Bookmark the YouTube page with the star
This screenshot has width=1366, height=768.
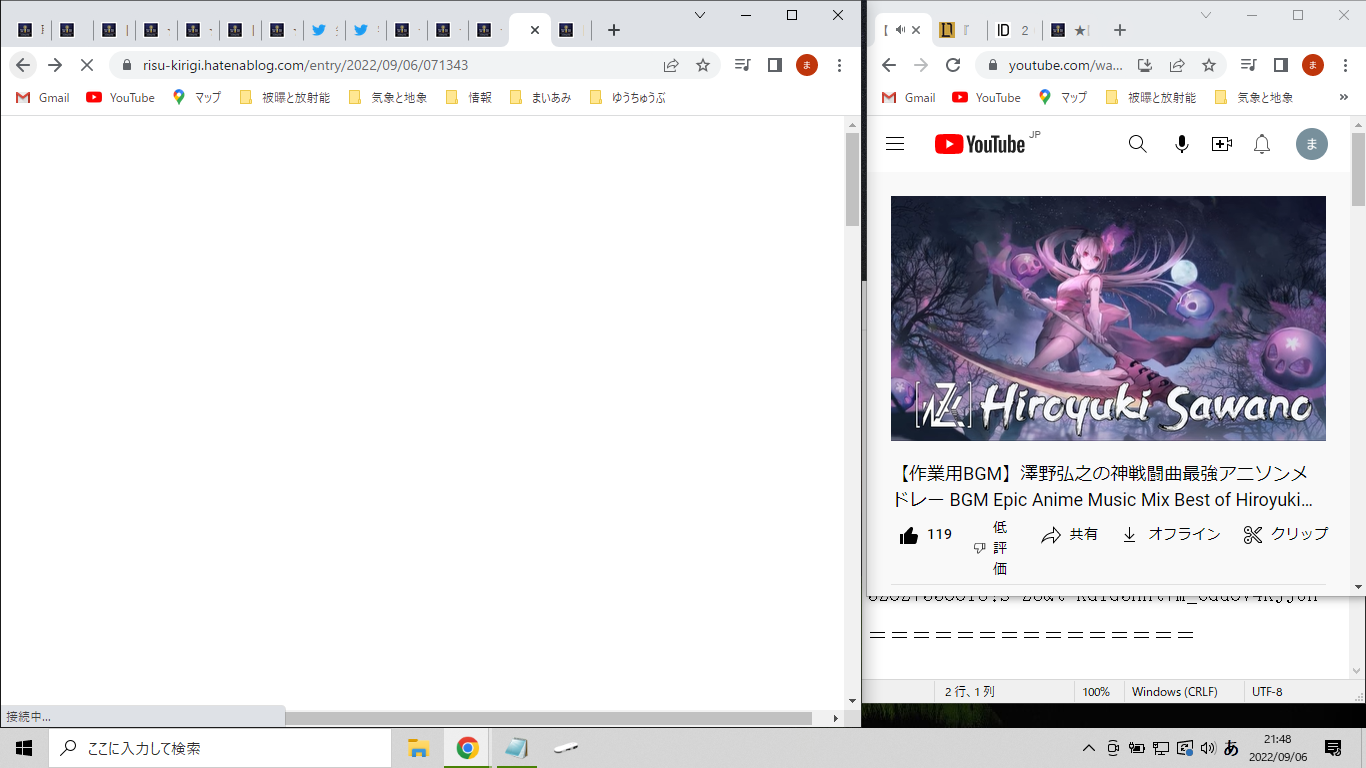point(1209,65)
